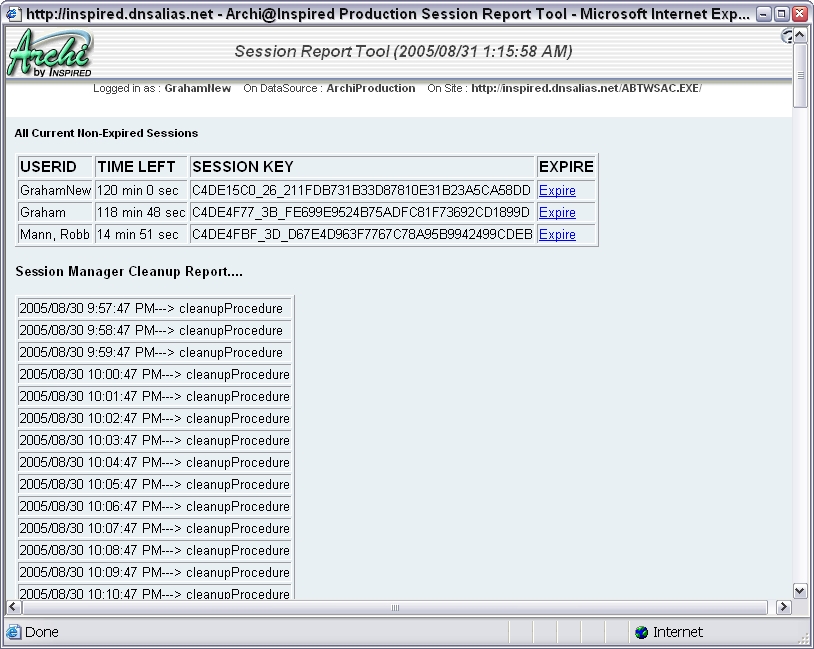Image resolution: width=814 pixels, height=649 pixels.
Task: Click the vertical scrollbar thumb
Action: pyautogui.click(x=799, y=76)
